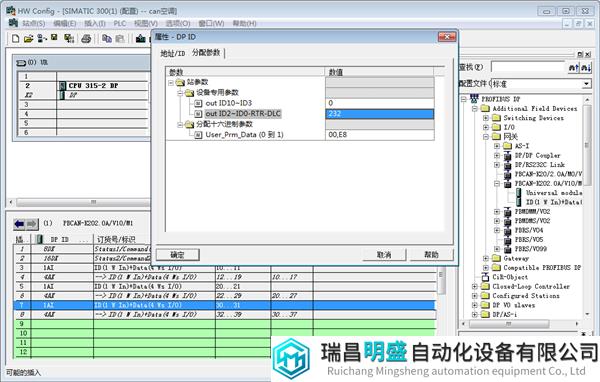600x382 pixels.
Task: Click the CiR-Object icon in catalog
Action: click(x=485, y=277)
